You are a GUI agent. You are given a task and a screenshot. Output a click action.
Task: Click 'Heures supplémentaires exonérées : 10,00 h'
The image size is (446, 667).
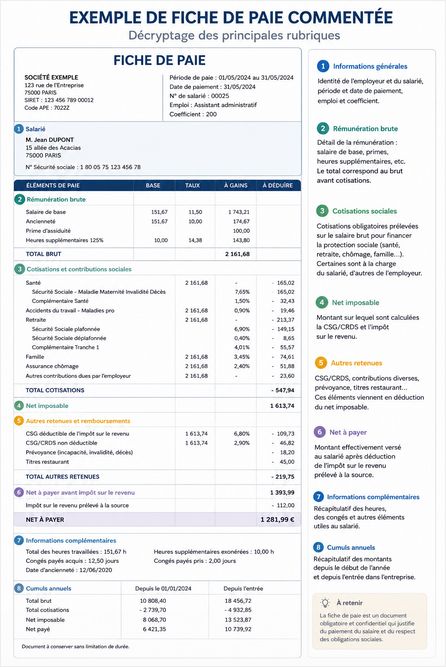click(214, 551)
